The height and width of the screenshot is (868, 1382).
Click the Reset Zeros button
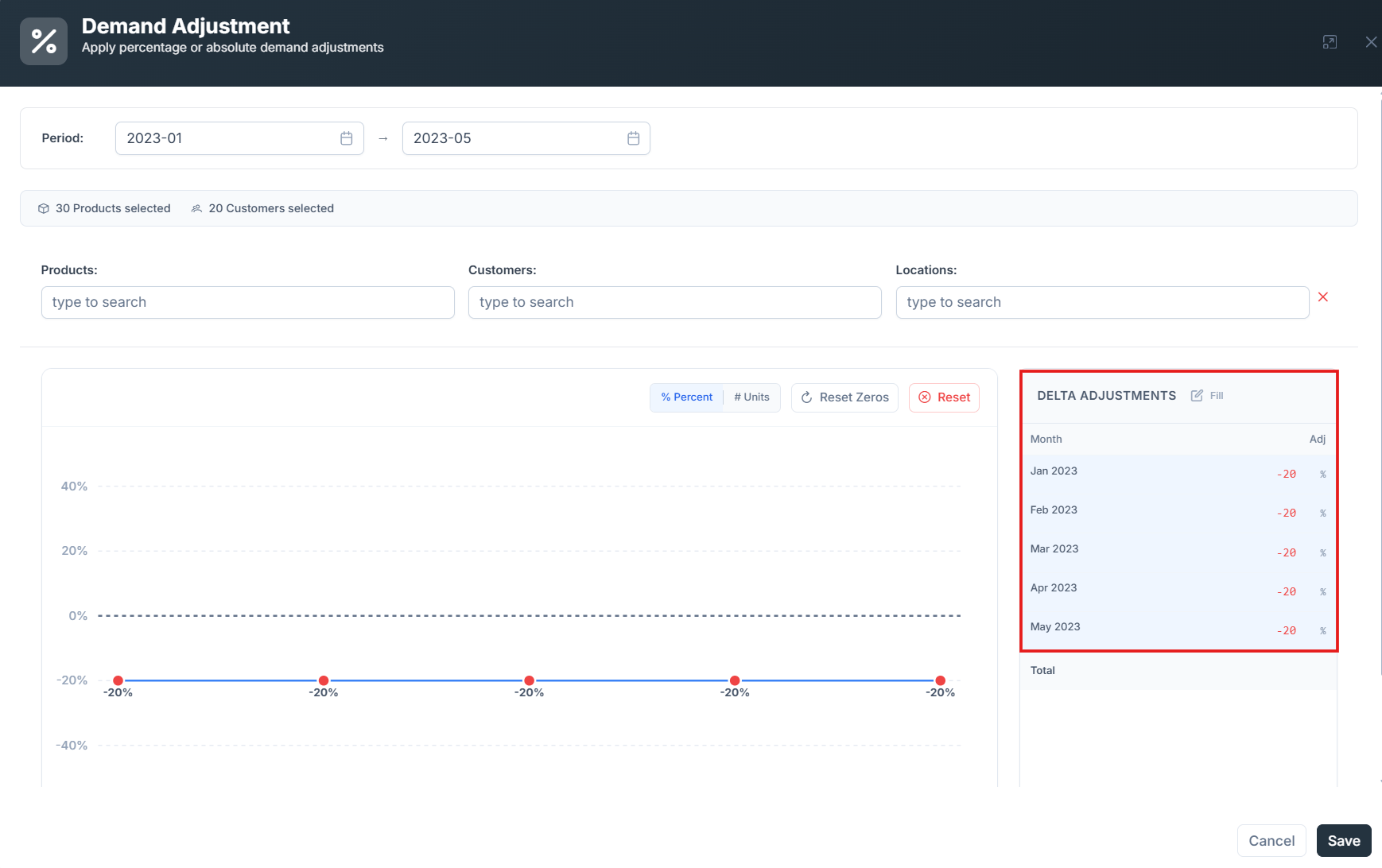[844, 397]
